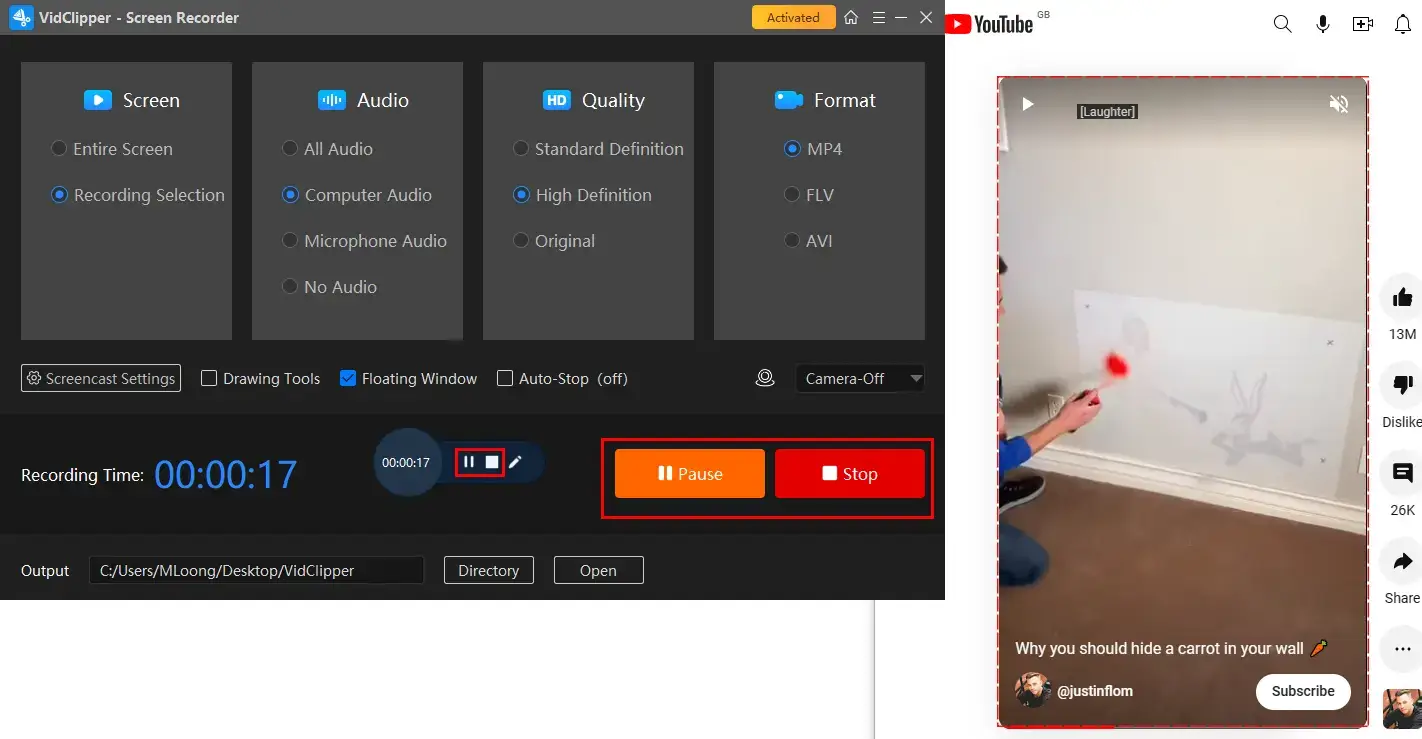
Task: Untick the Floating Window checkbox
Action: tap(348, 378)
